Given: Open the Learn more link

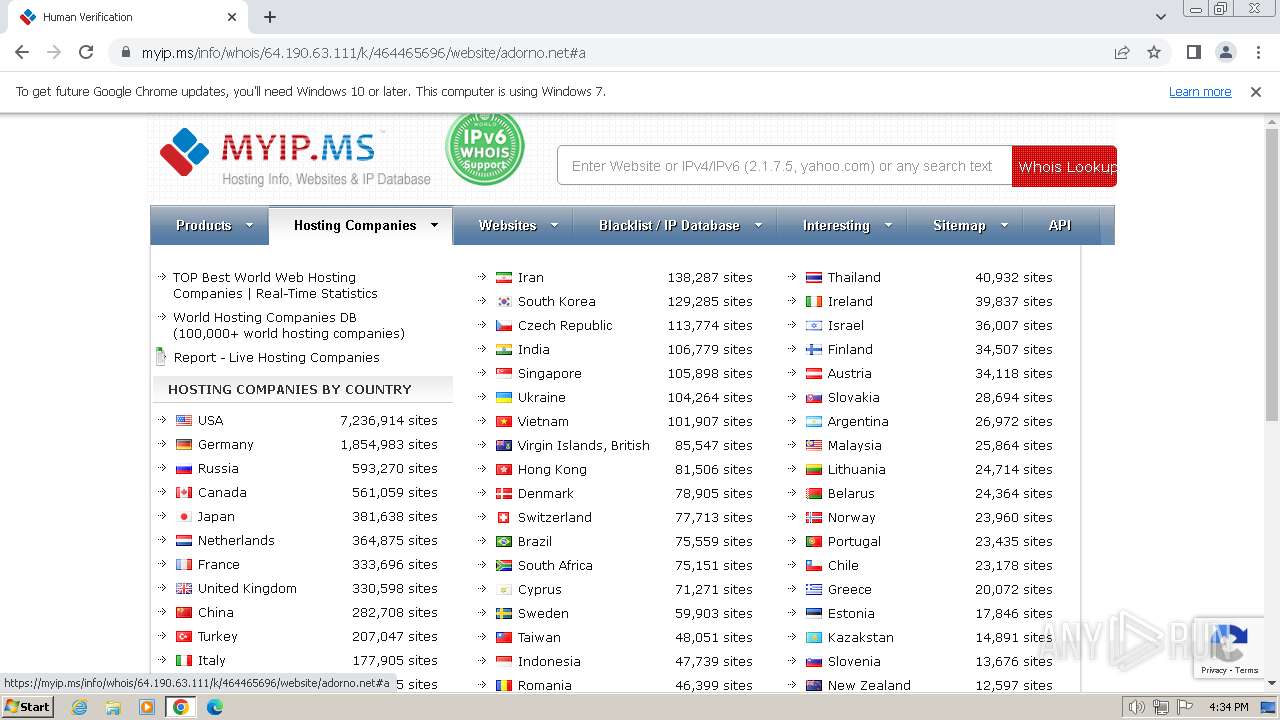Looking at the screenshot, I should (x=1200, y=91).
